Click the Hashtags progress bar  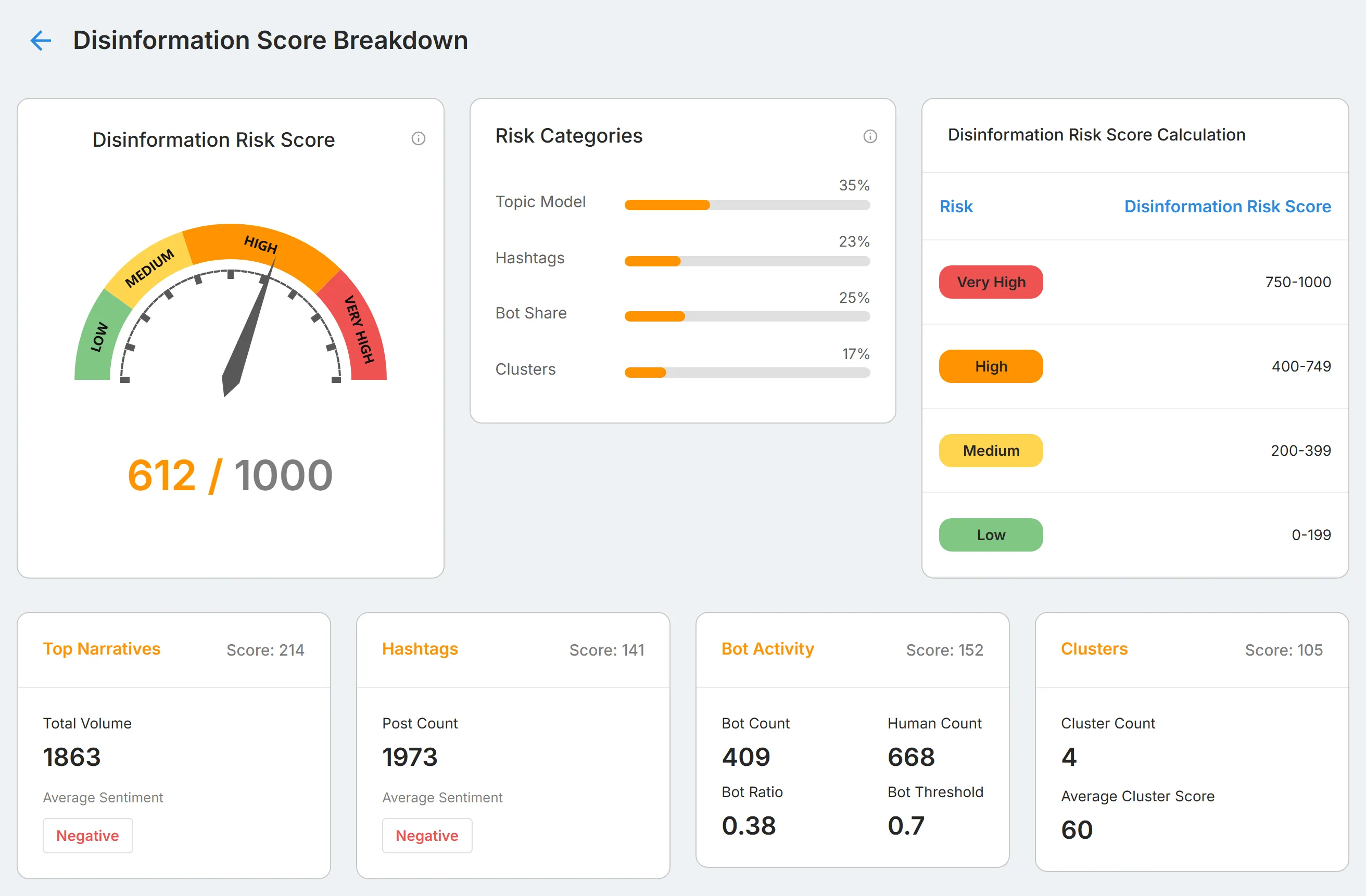(747, 261)
